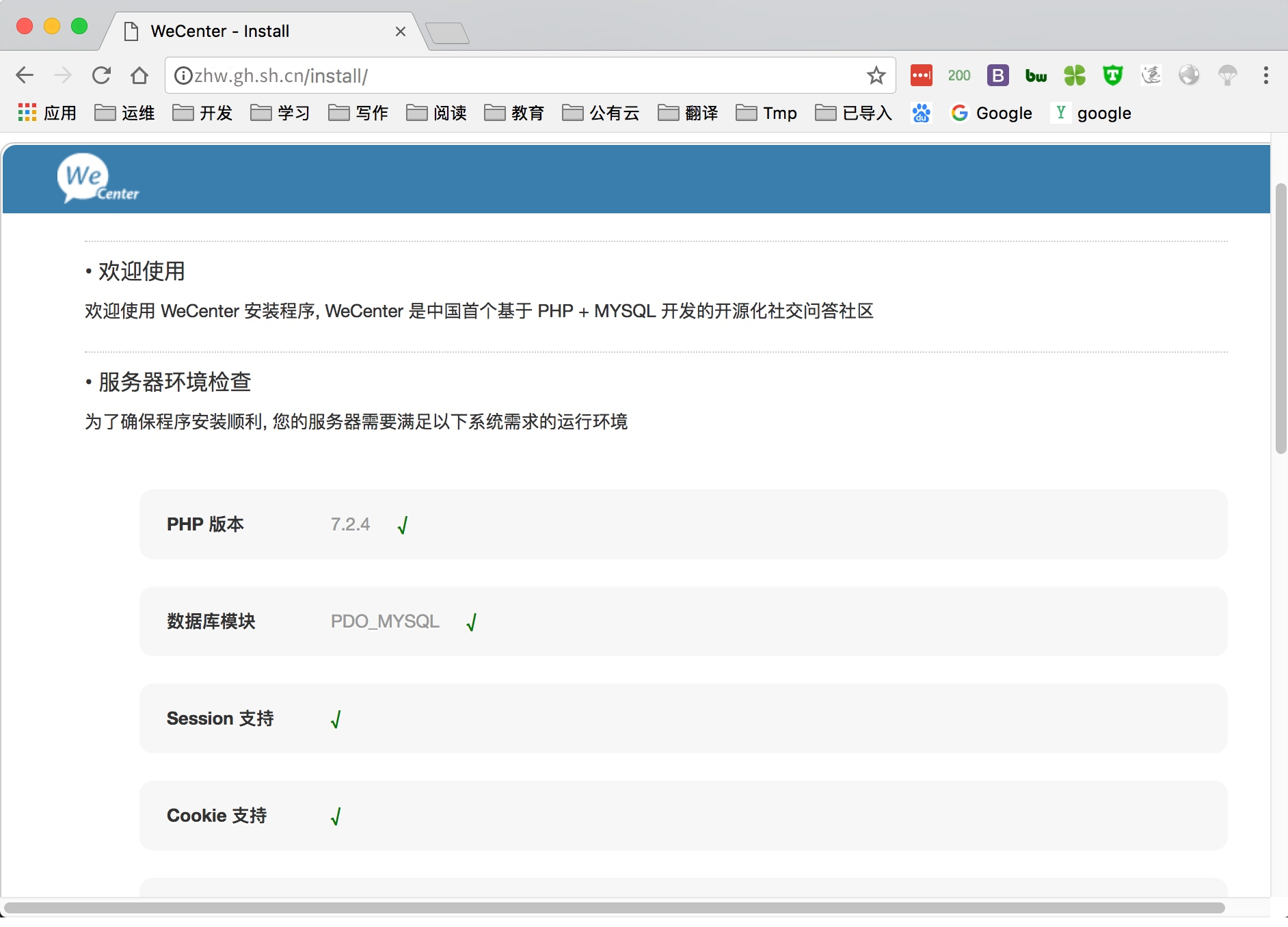Open the LastPass extension

[x=921, y=75]
